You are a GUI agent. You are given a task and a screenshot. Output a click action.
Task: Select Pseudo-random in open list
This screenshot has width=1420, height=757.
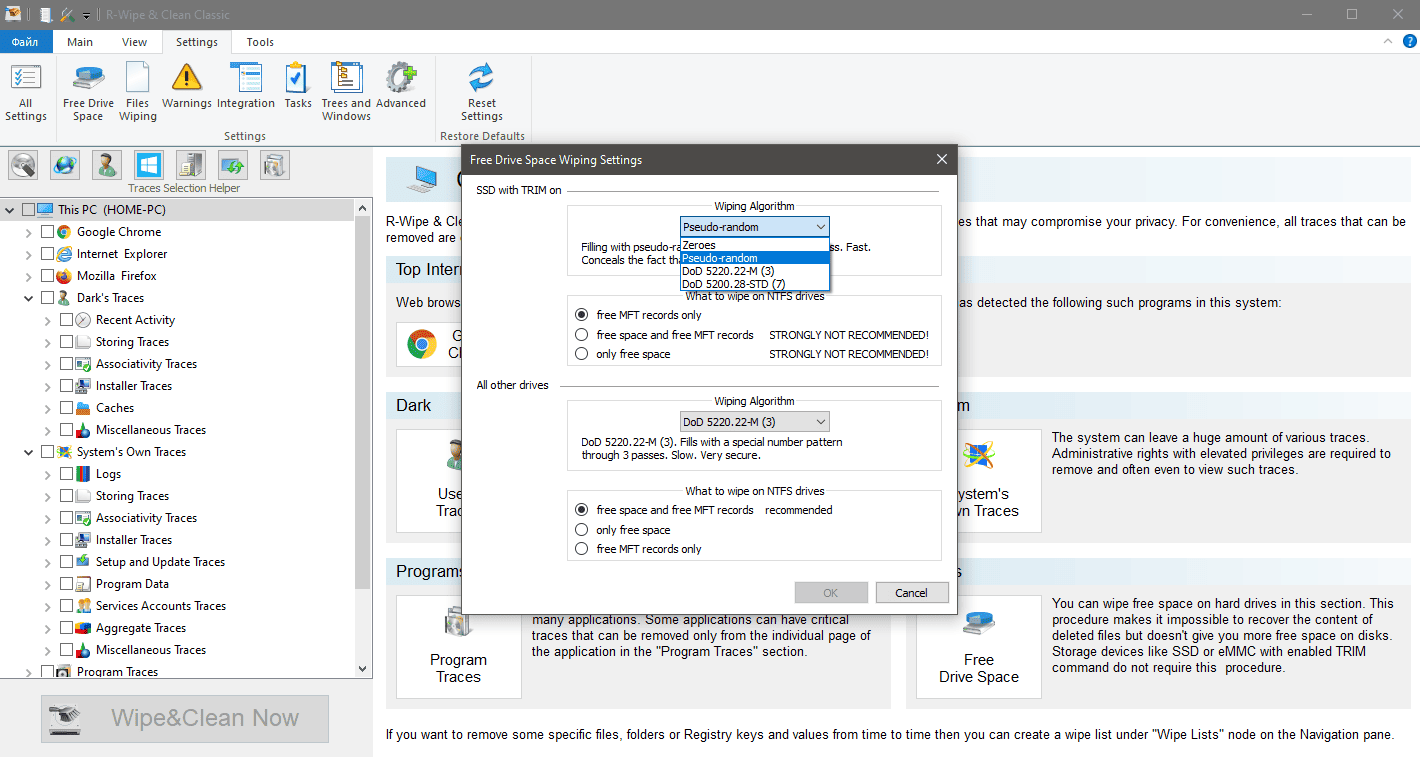pos(755,258)
